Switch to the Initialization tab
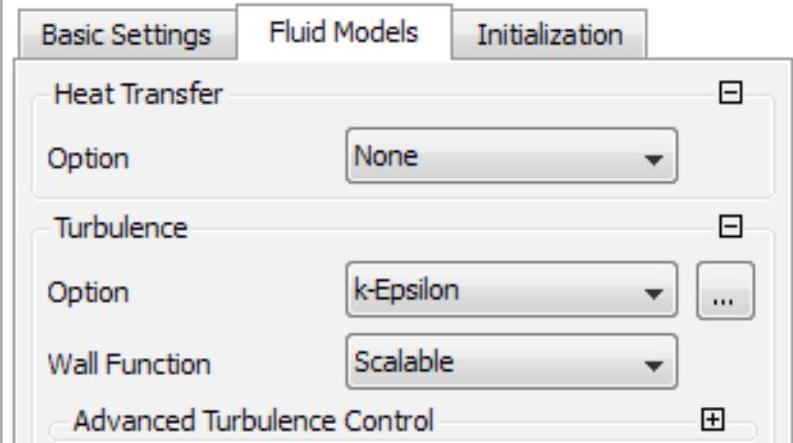 coord(550,35)
